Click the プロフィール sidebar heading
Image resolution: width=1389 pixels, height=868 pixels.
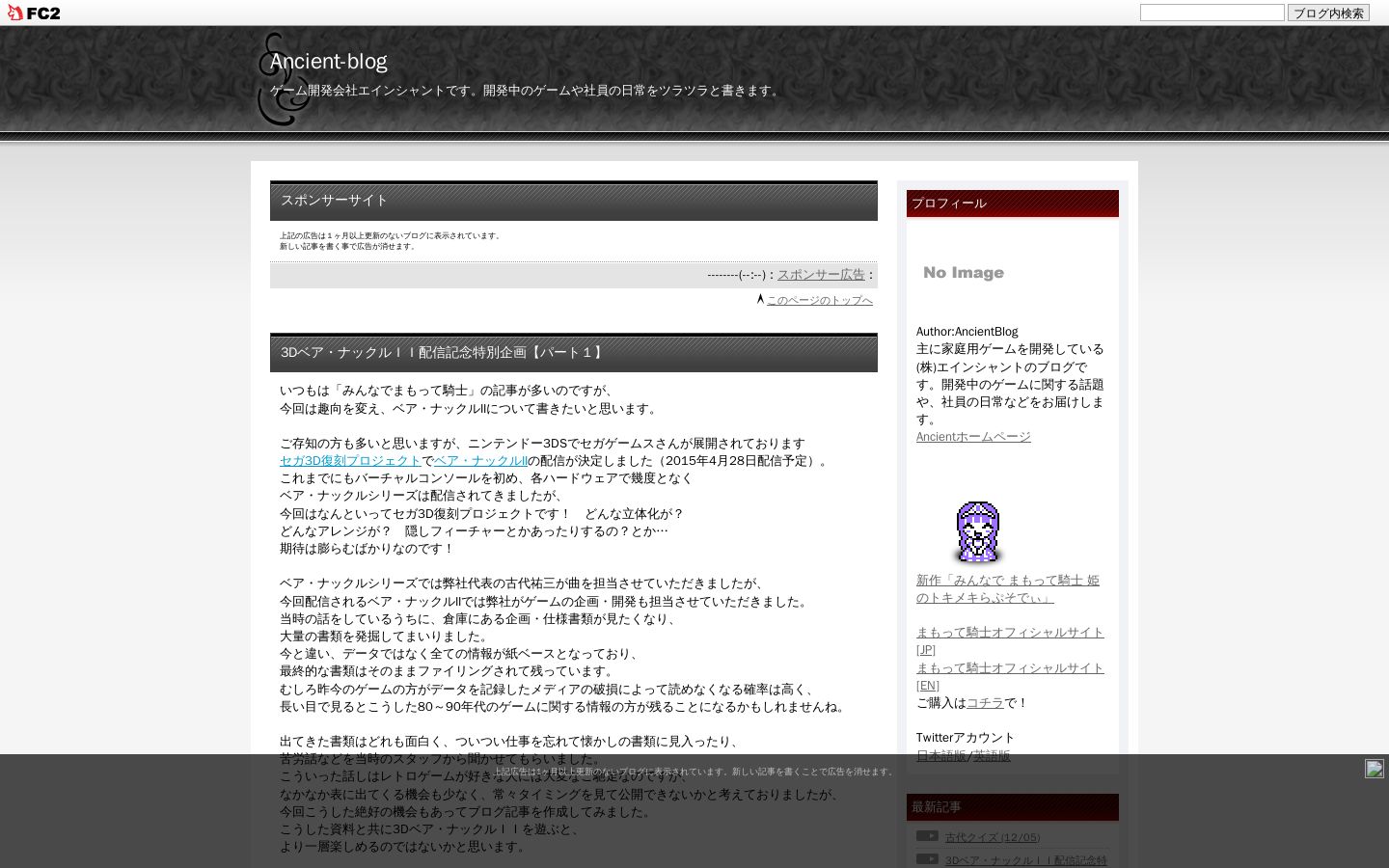[x=1013, y=203]
